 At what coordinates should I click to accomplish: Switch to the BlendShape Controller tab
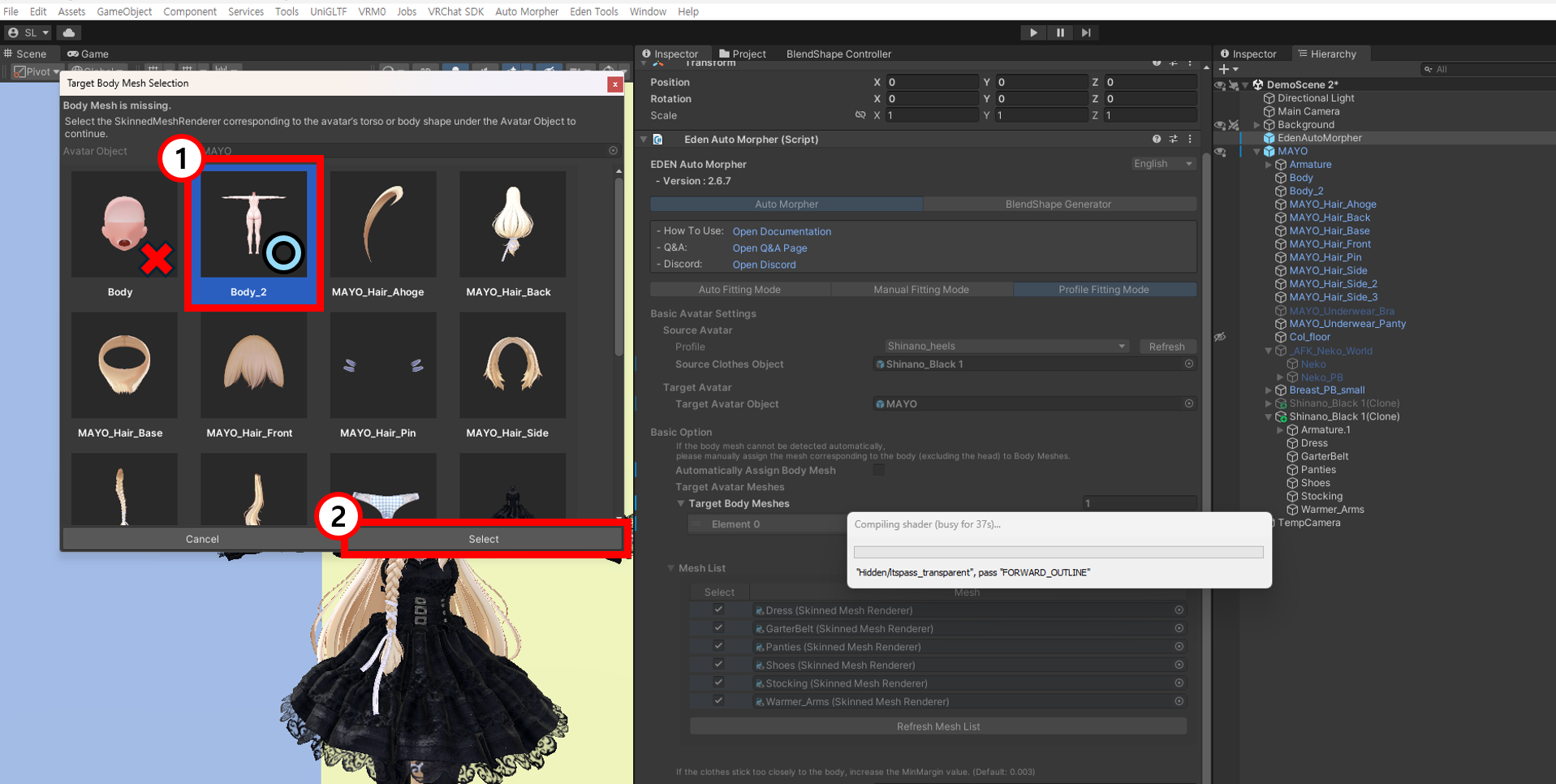(838, 54)
